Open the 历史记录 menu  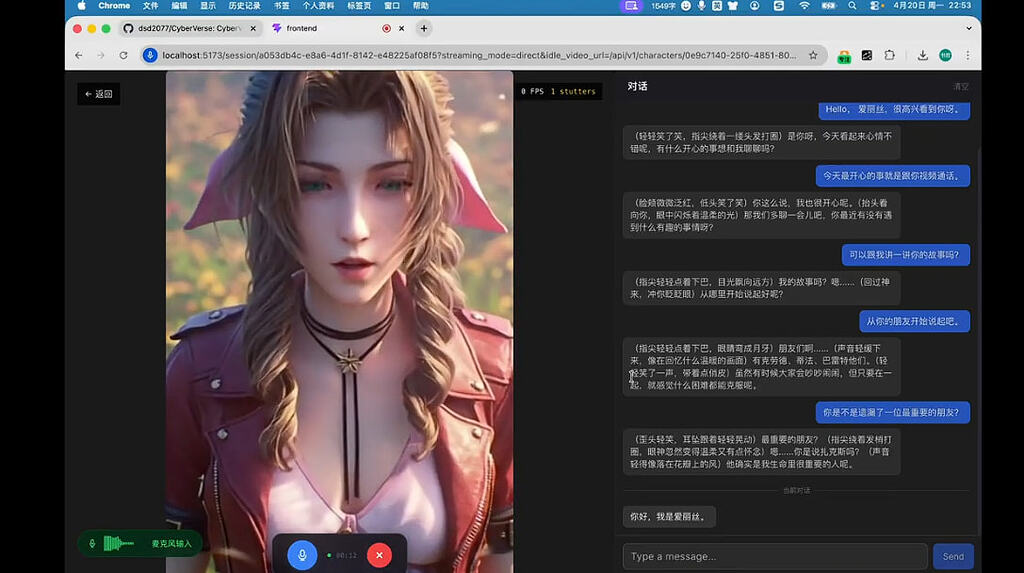(x=244, y=6)
